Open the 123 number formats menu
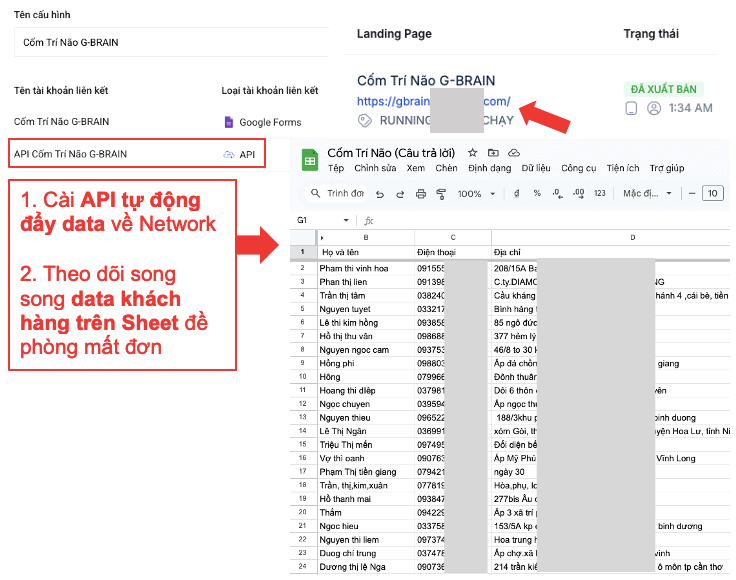Viewport: 736px width, 580px height. (x=600, y=193)
